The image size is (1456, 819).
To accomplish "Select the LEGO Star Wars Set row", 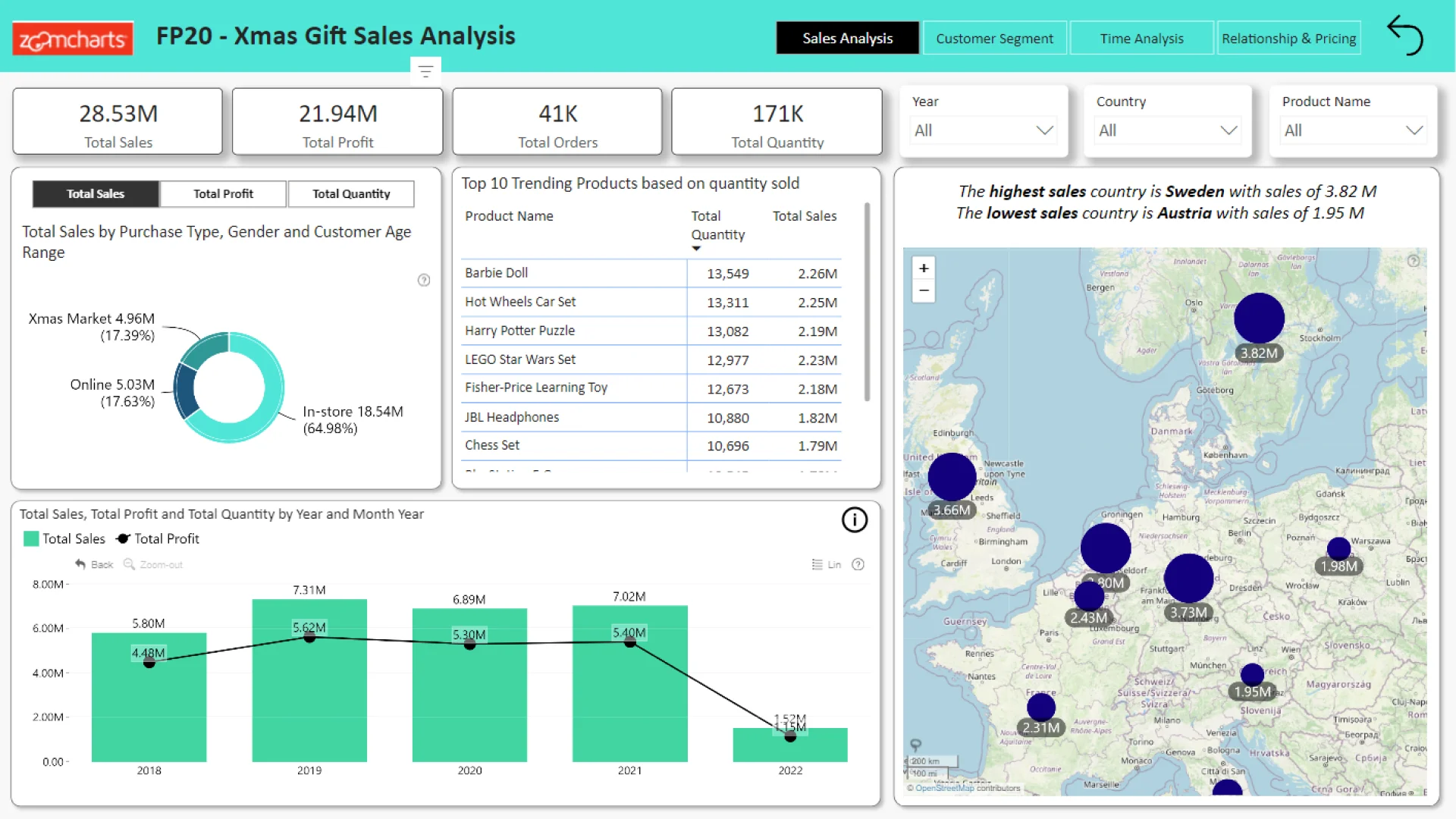I will (651, 359).
